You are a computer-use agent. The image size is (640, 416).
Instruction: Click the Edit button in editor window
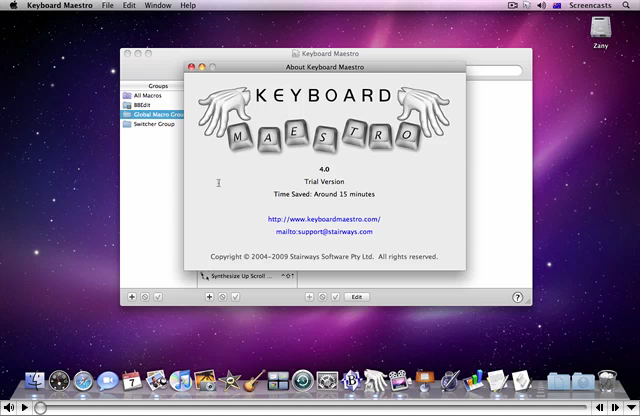357,297
